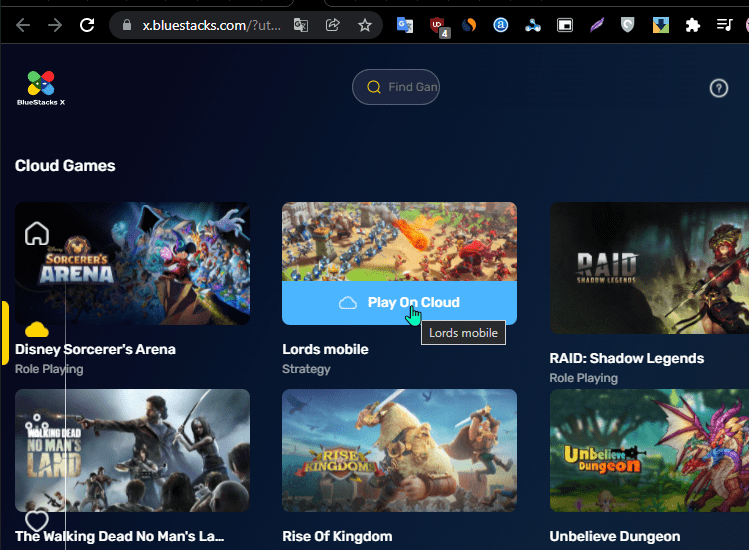This screenshot has height=550, width=749.
Task: Click the blue connected-nodes extension icon
Action: pos(533,25)
